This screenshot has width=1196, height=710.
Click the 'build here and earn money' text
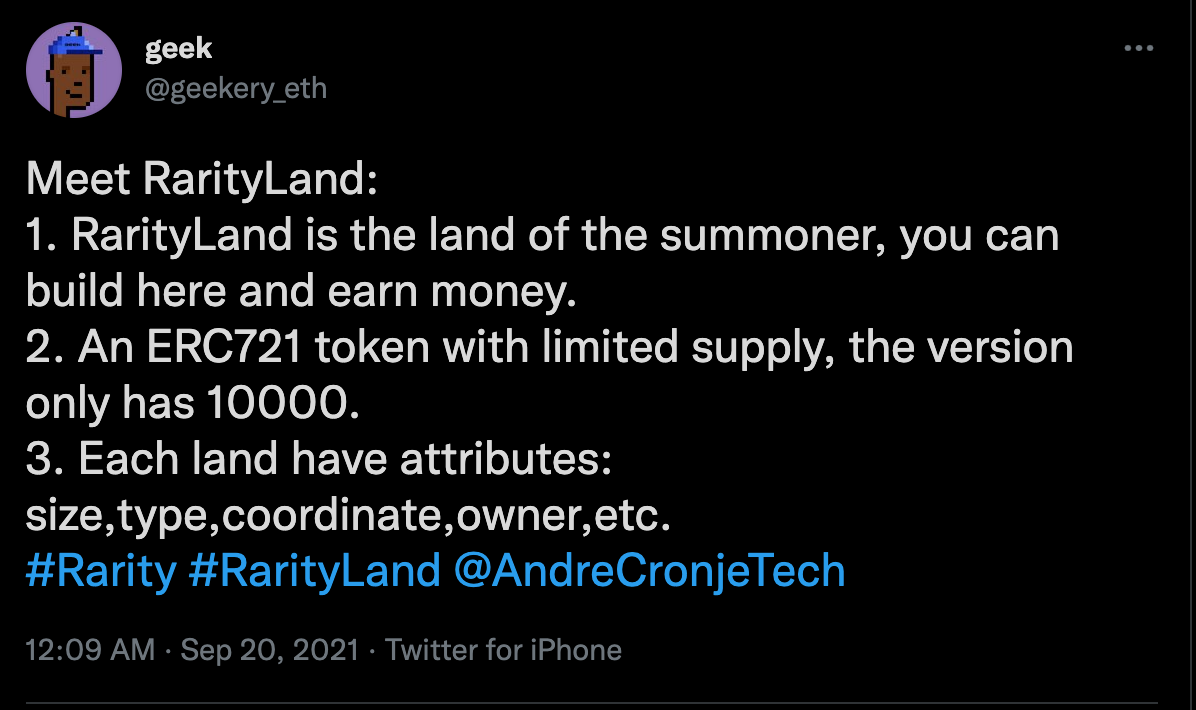[x=301, y=291]
